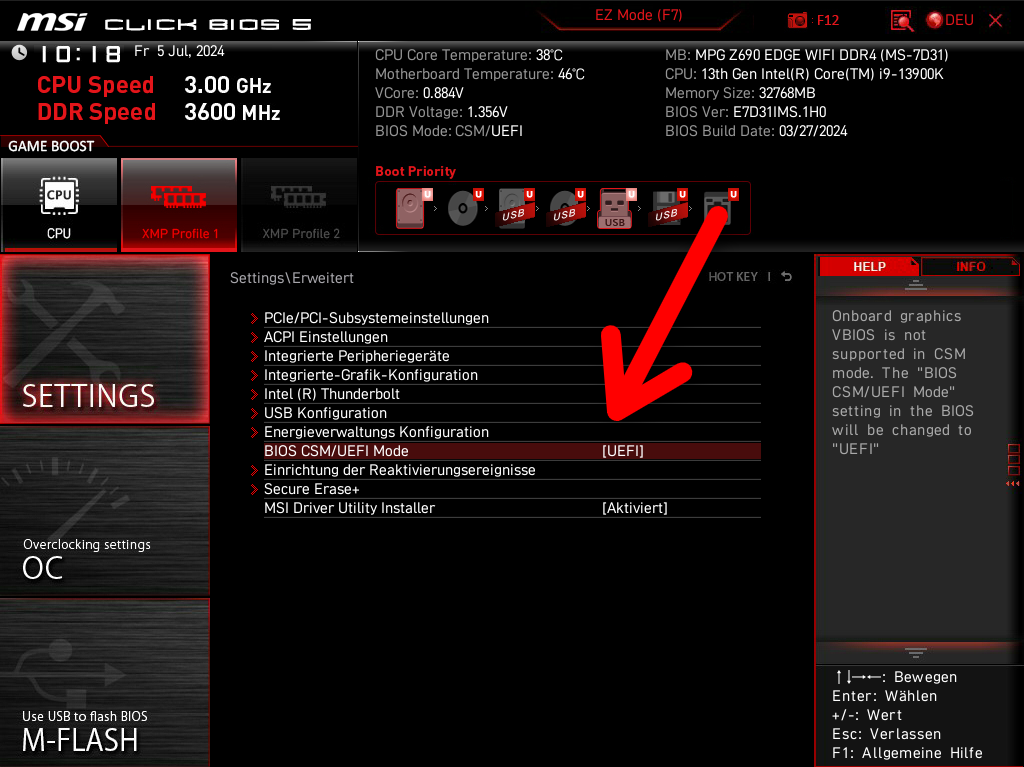The height and width of the screenshot is (767, 1024).
Task: Switch to the HELP tab
Action: pyautogui.click(x=869, y=267)
